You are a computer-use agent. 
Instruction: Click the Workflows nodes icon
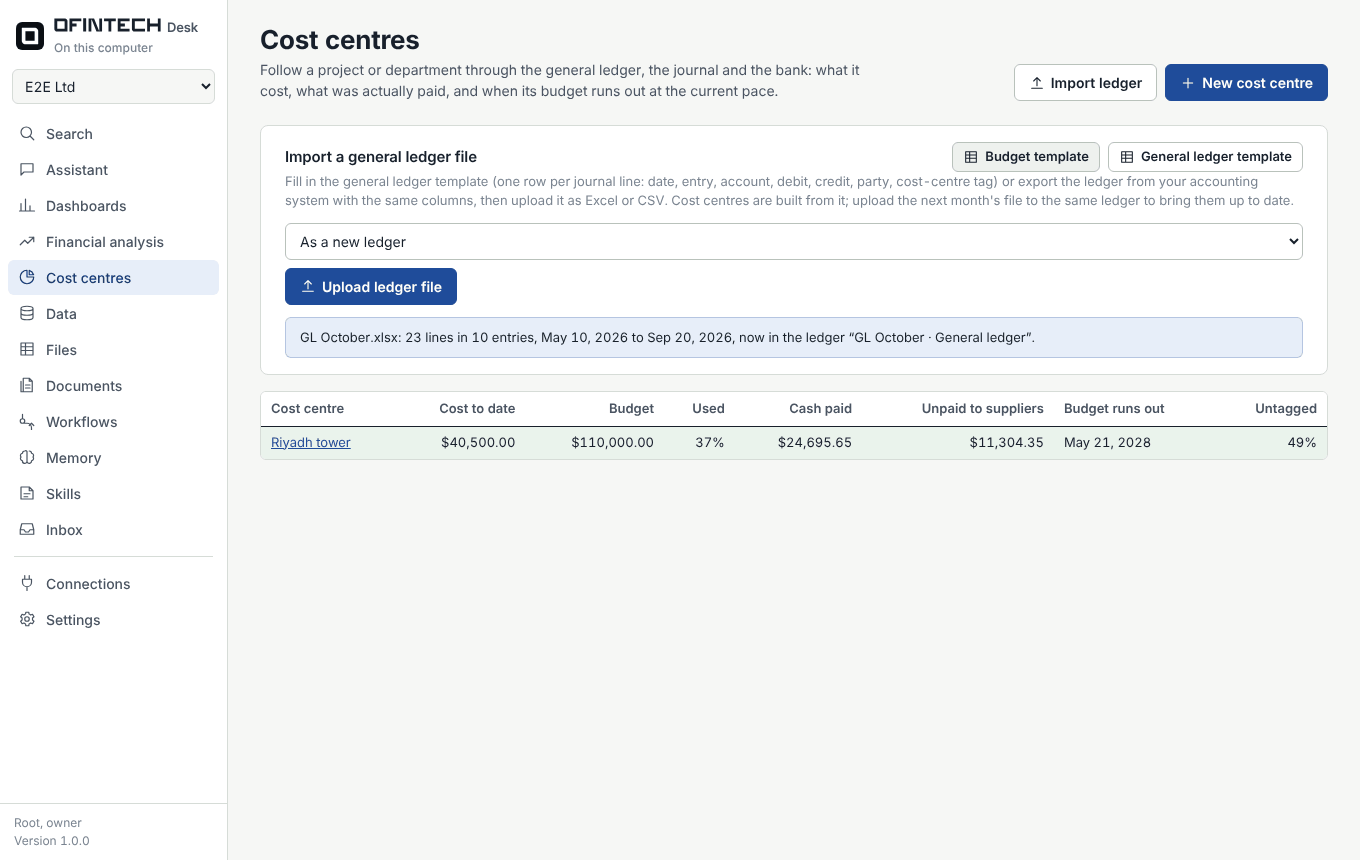(27, 422)
